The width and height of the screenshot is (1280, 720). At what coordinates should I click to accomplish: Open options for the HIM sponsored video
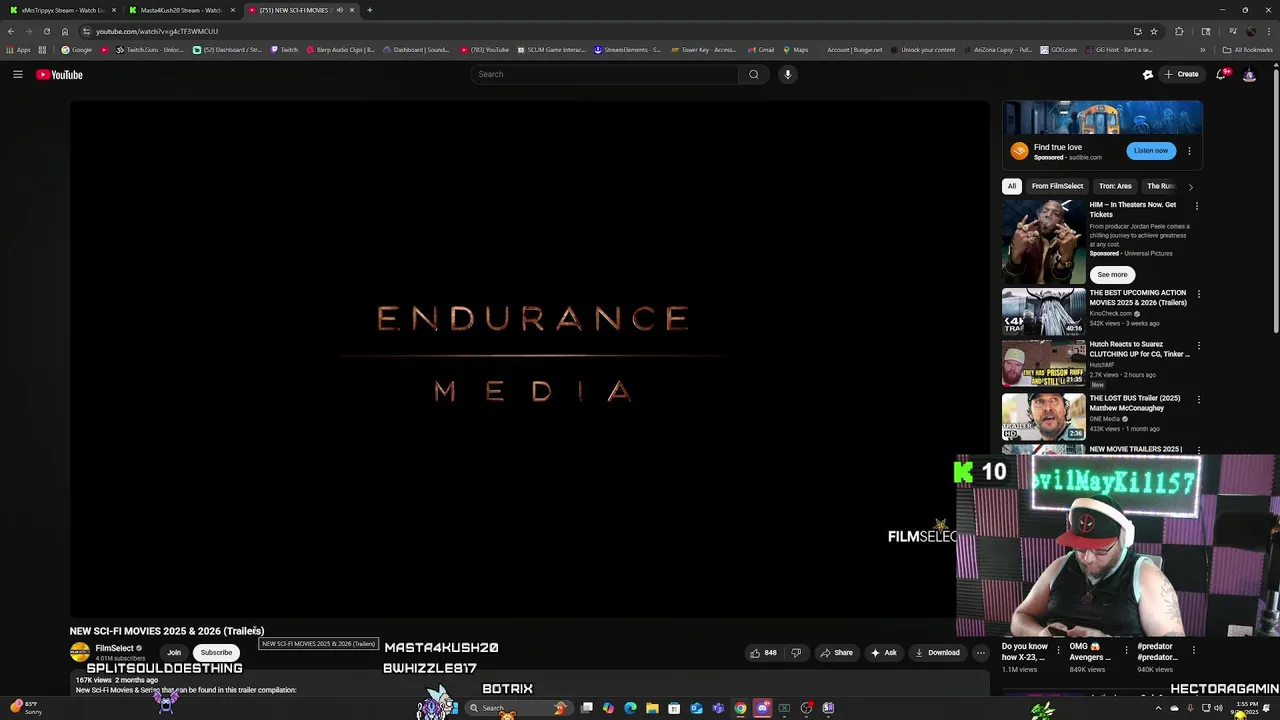click(1197, 205)
